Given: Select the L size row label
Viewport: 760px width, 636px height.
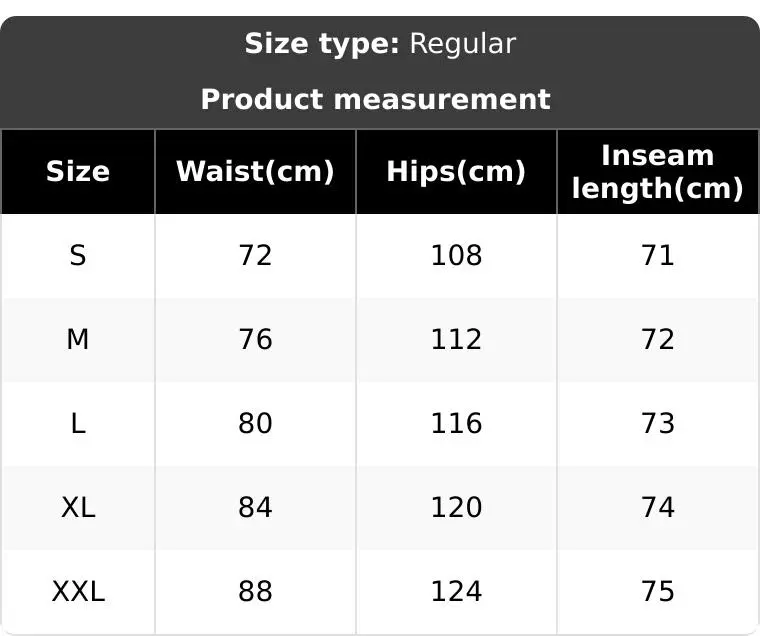Looking at the screenshot, I should (x=78, y=424).
